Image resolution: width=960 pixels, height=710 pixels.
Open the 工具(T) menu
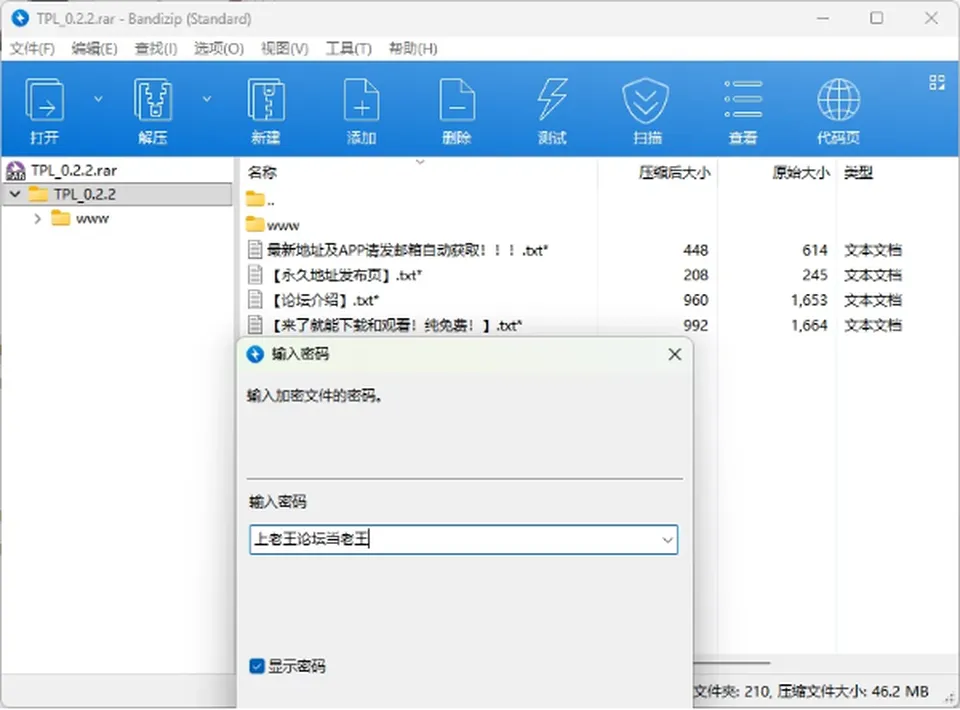pos(348,48)
